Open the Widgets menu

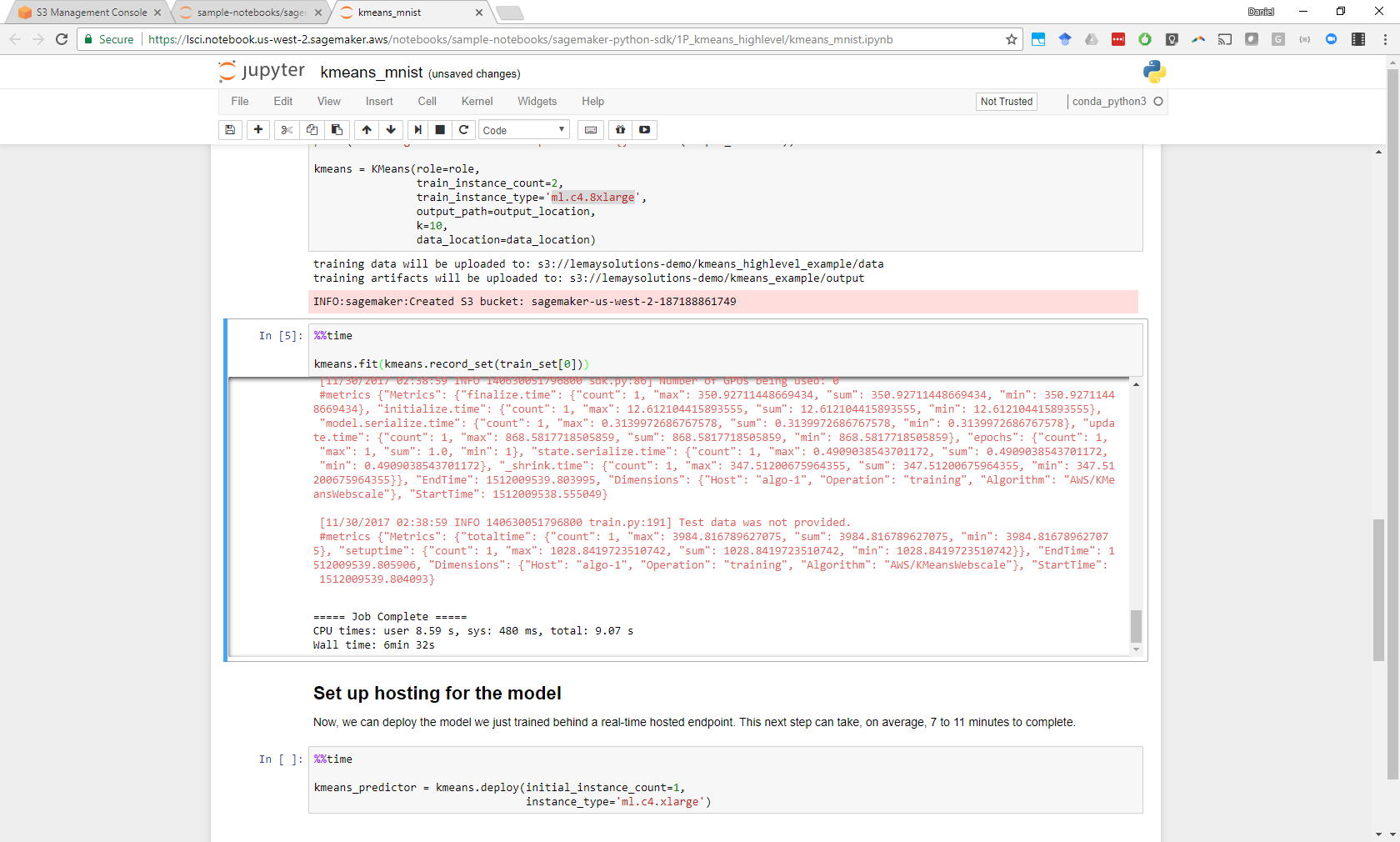click(x=537, y=102)
